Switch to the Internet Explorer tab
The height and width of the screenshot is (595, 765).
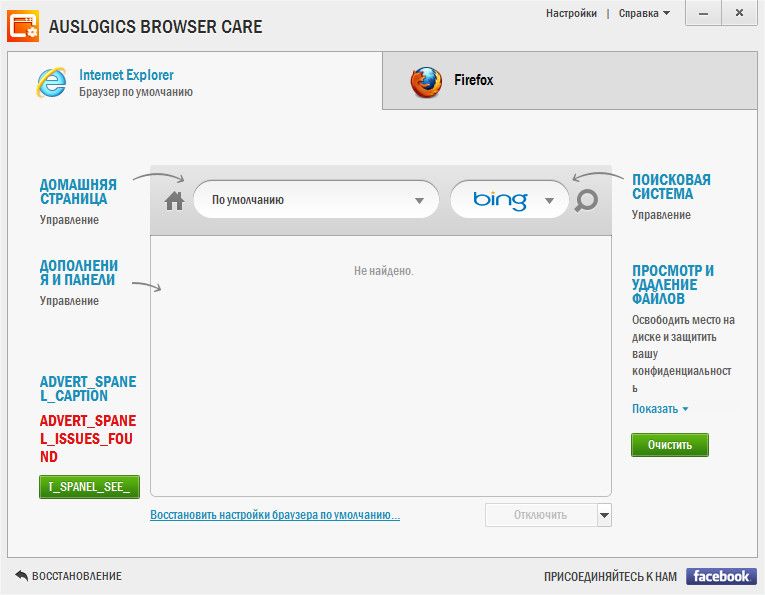click(x=195, y=81)
